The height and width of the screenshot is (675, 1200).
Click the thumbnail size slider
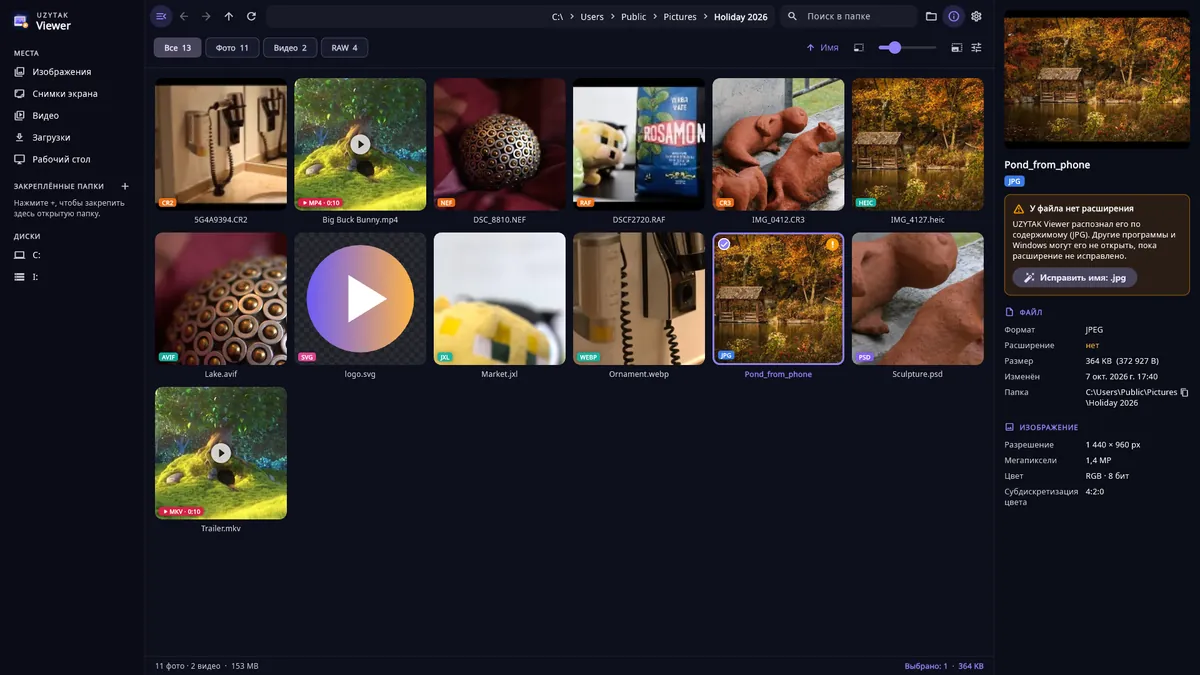click(907, 47)
